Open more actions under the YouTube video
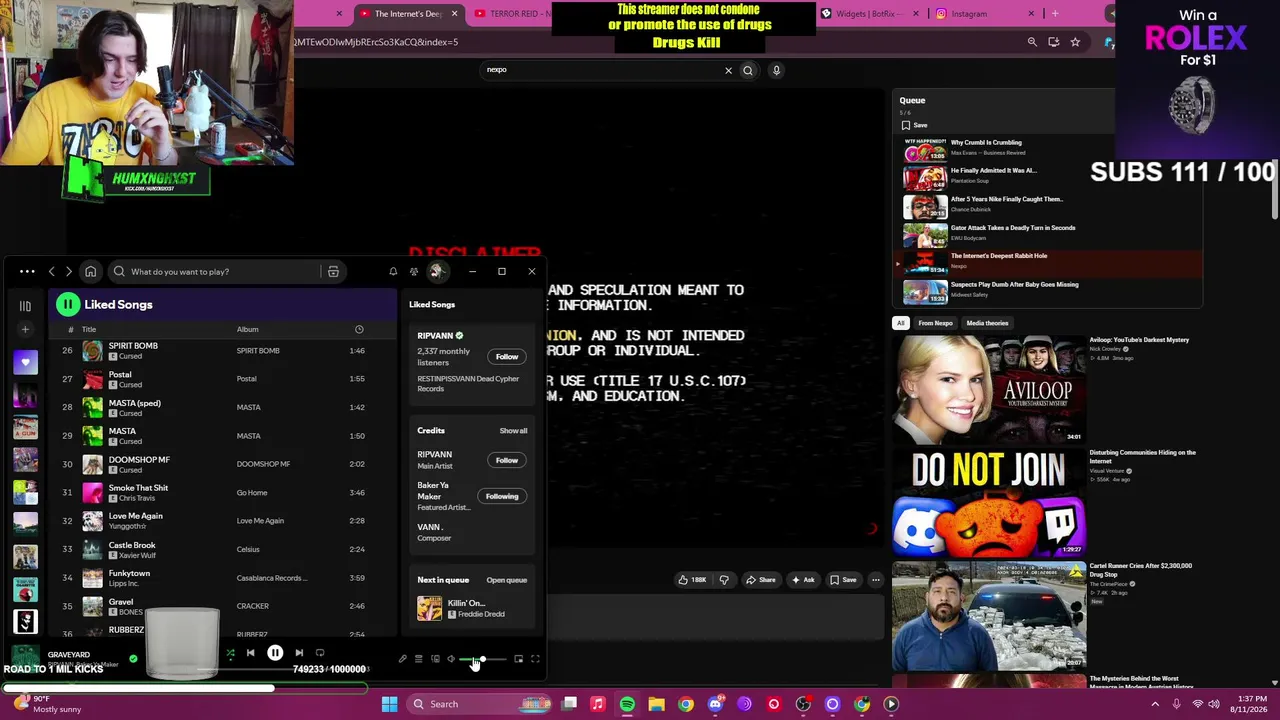1280x720 pixels. (876, 580)
